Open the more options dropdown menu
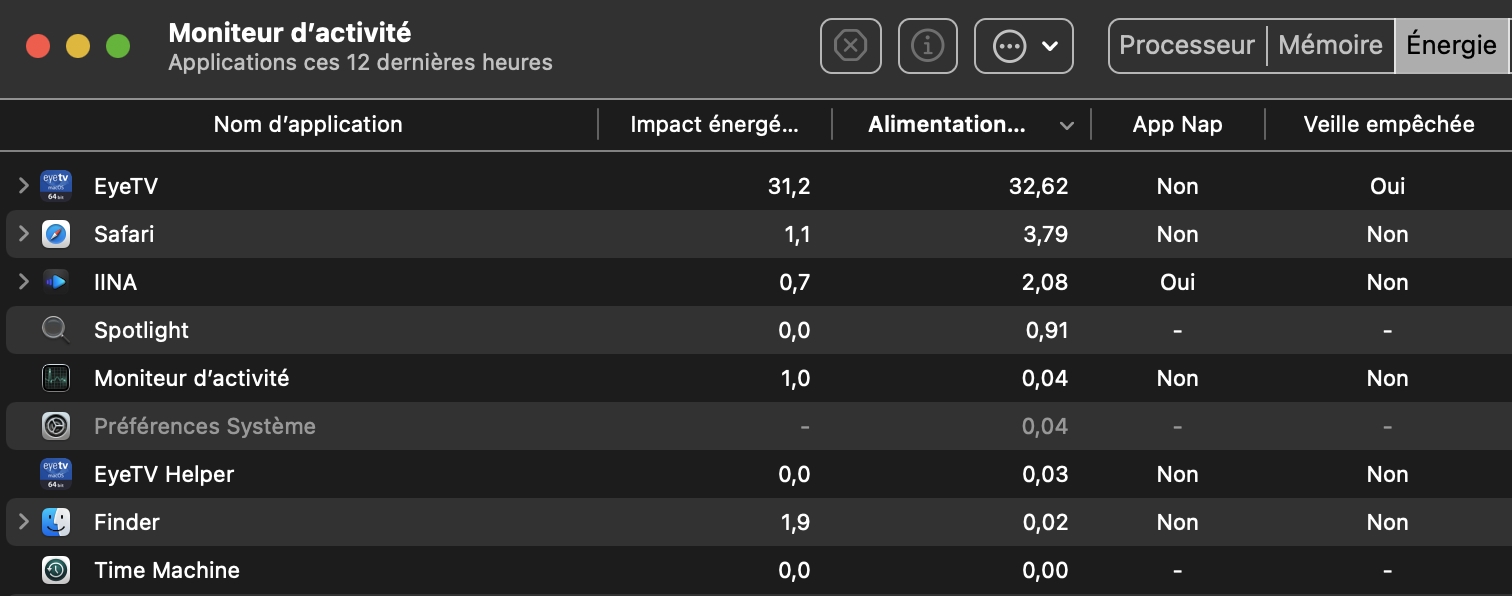1512x596 pixels. (x=1024, y=46)
